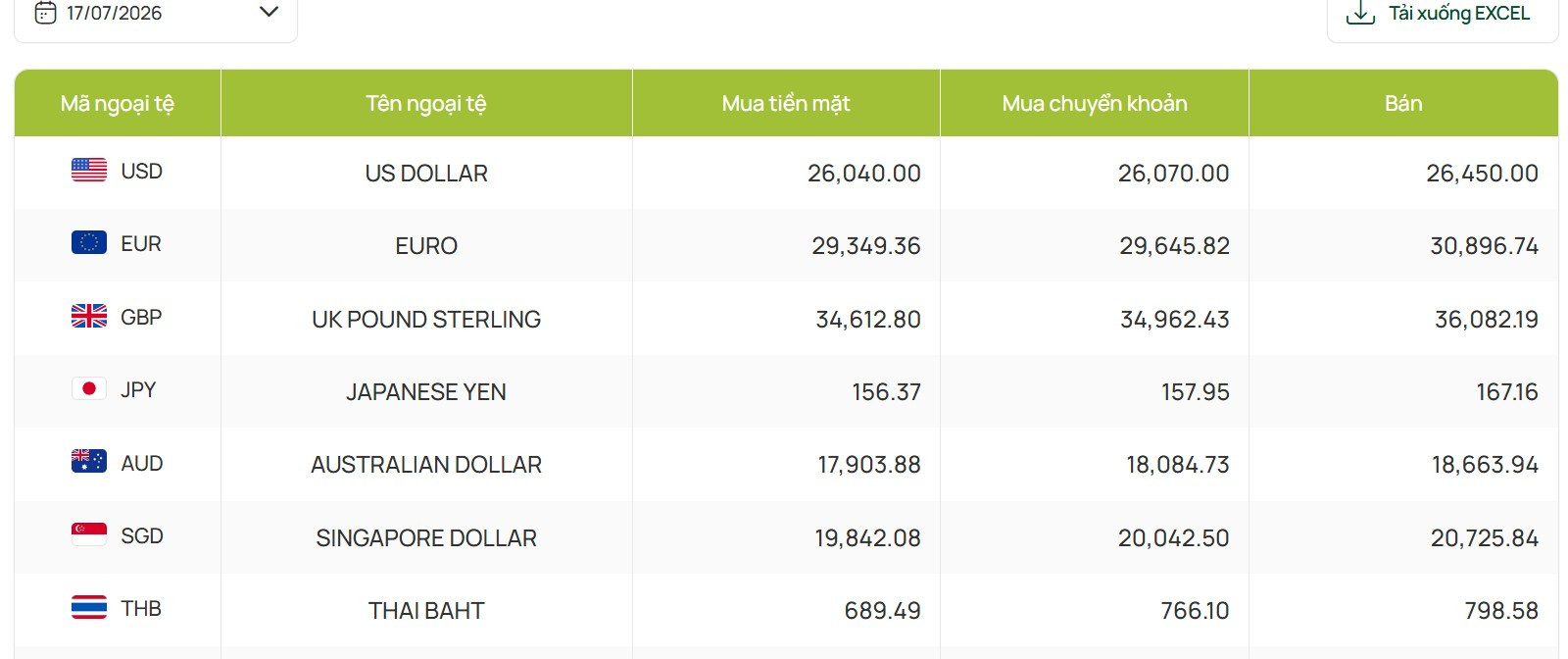
Task: Click the EUR European Union flag icon
Action: coord(89,242)
